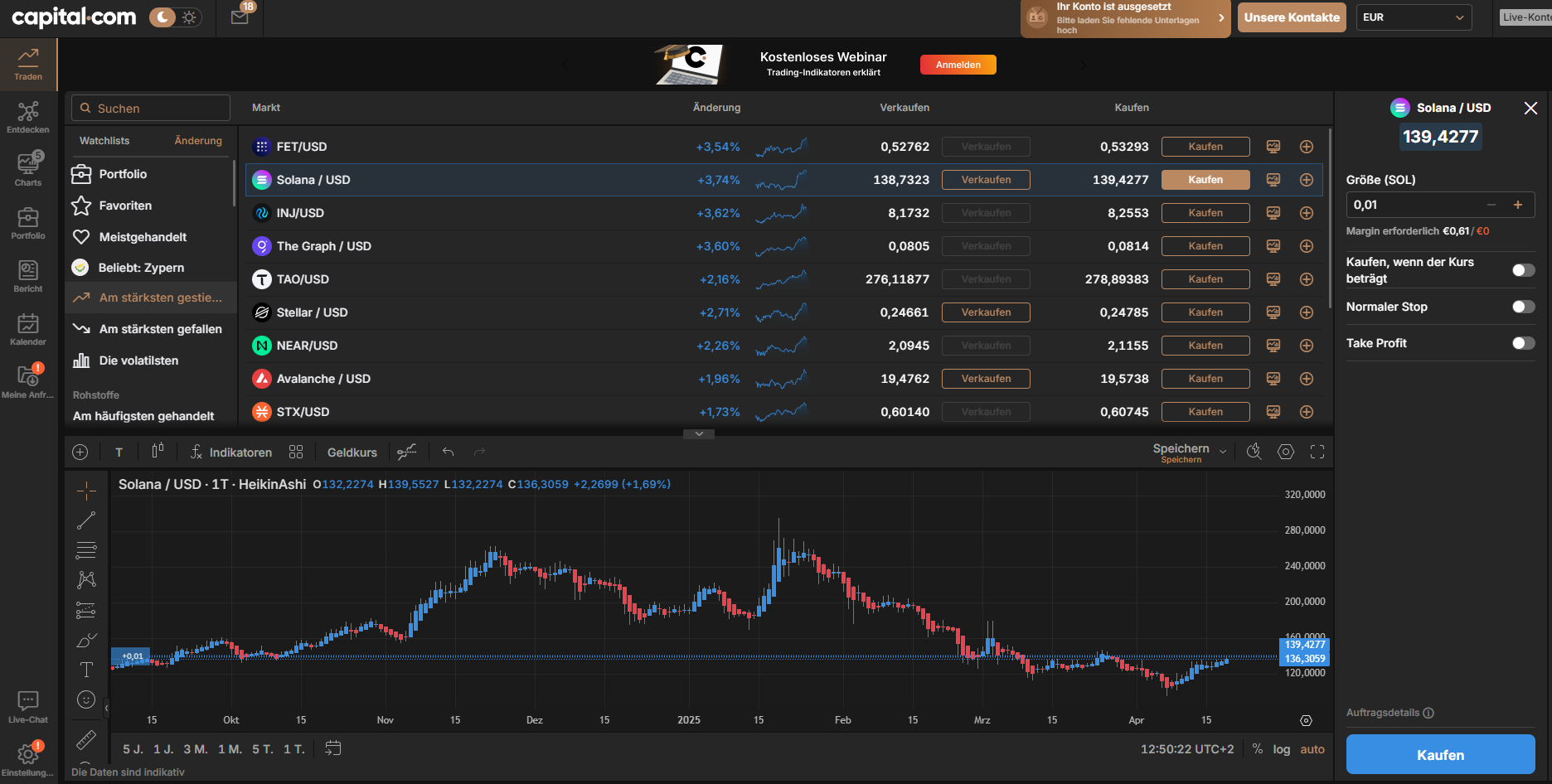Open the candlestick chart type selector
Image resolution: width=1552 pixels, height=784 pixels.
[158, 451]
